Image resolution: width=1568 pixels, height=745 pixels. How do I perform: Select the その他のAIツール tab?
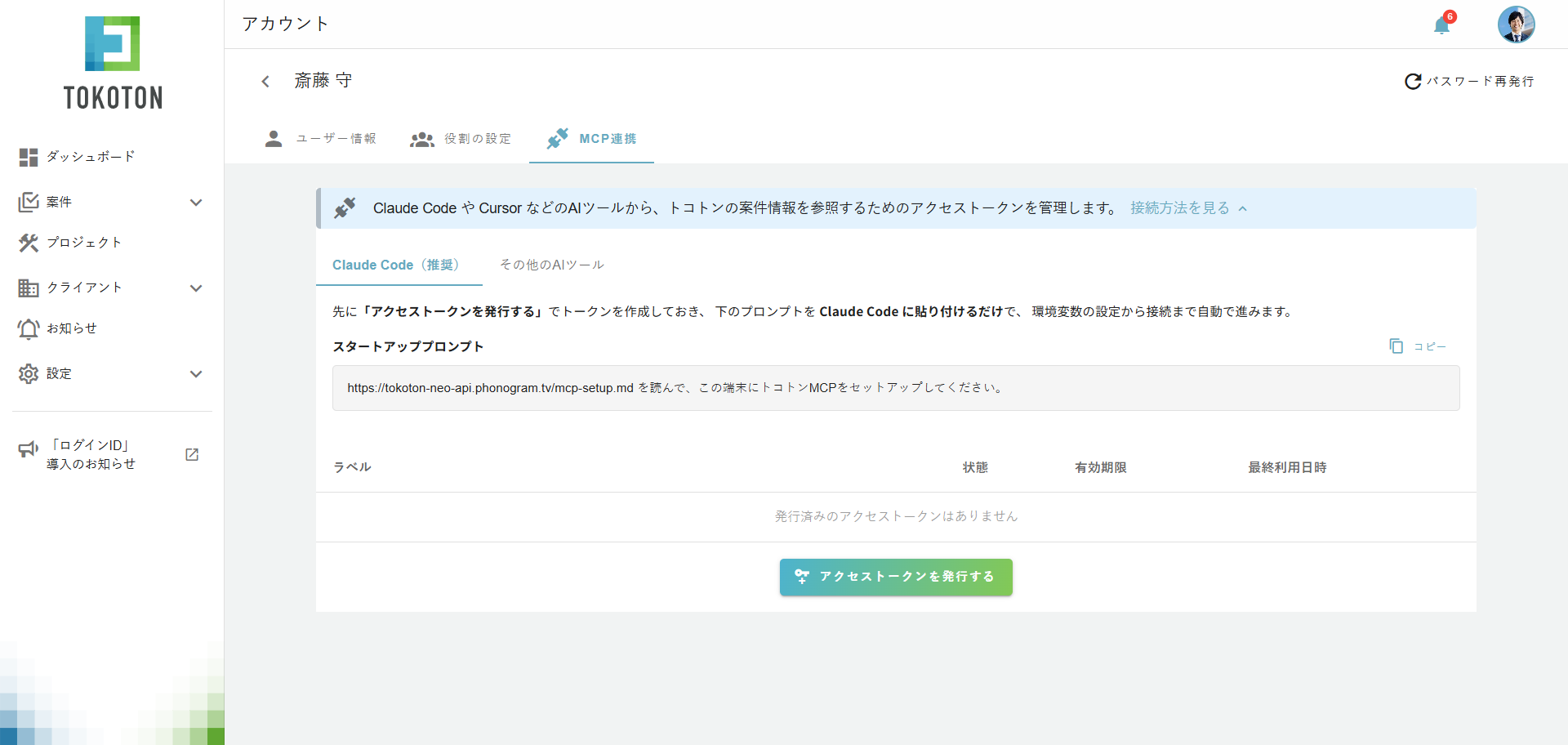(552, 265)
